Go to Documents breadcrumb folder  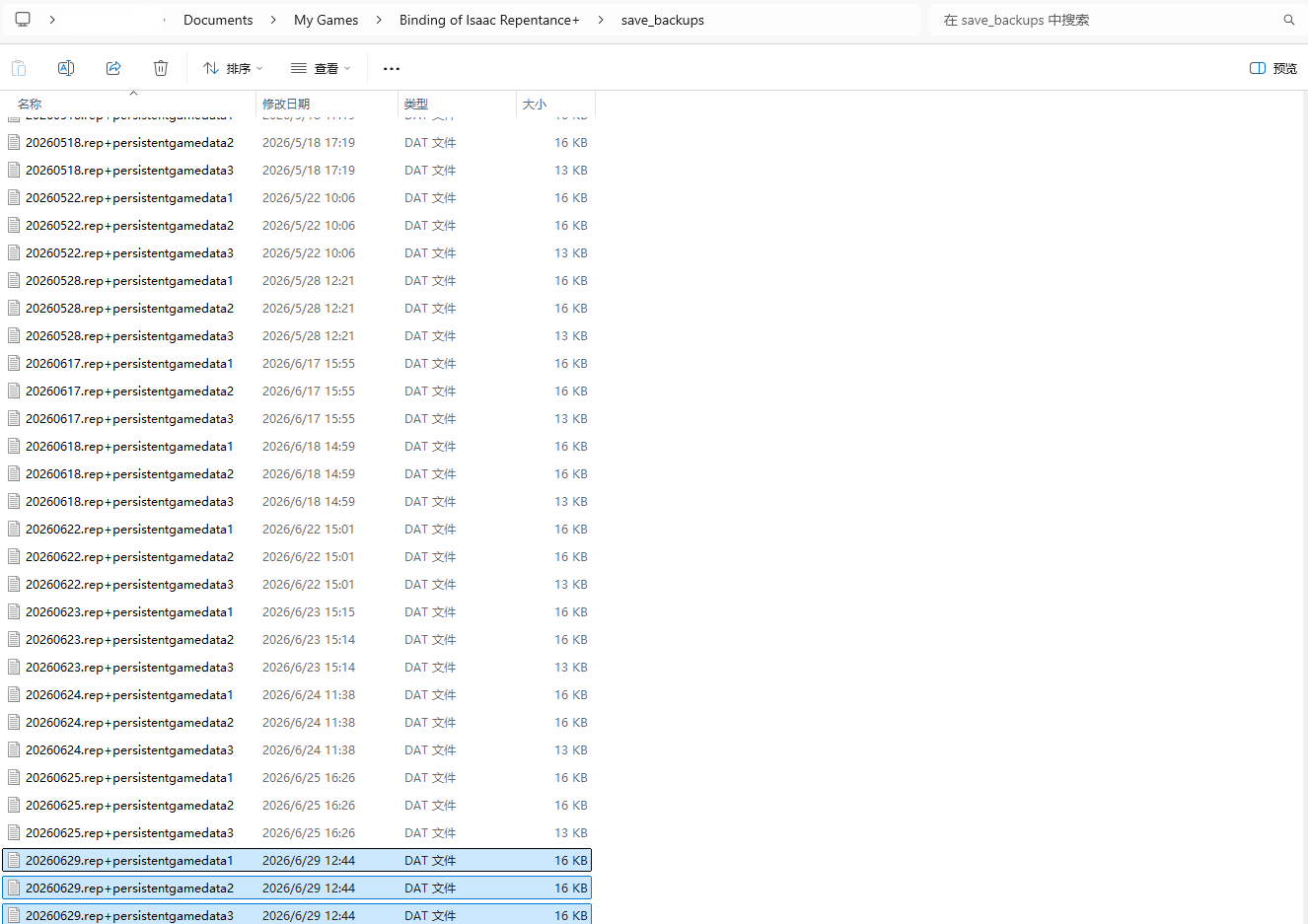click(218, 20)
